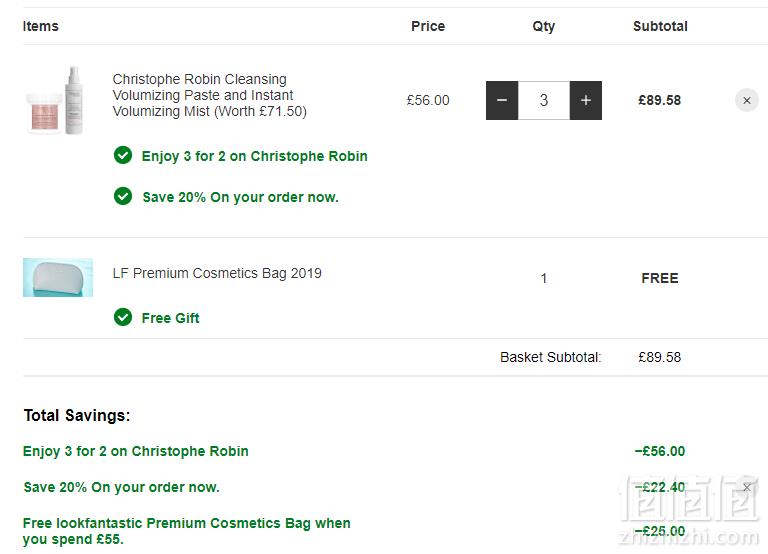The width and height of the screenshot is (768, 554).
Task: Select Free lookfantastic Premium Cosmetics Bag saving
Action: pyautogui.click(x=187, y=531)
